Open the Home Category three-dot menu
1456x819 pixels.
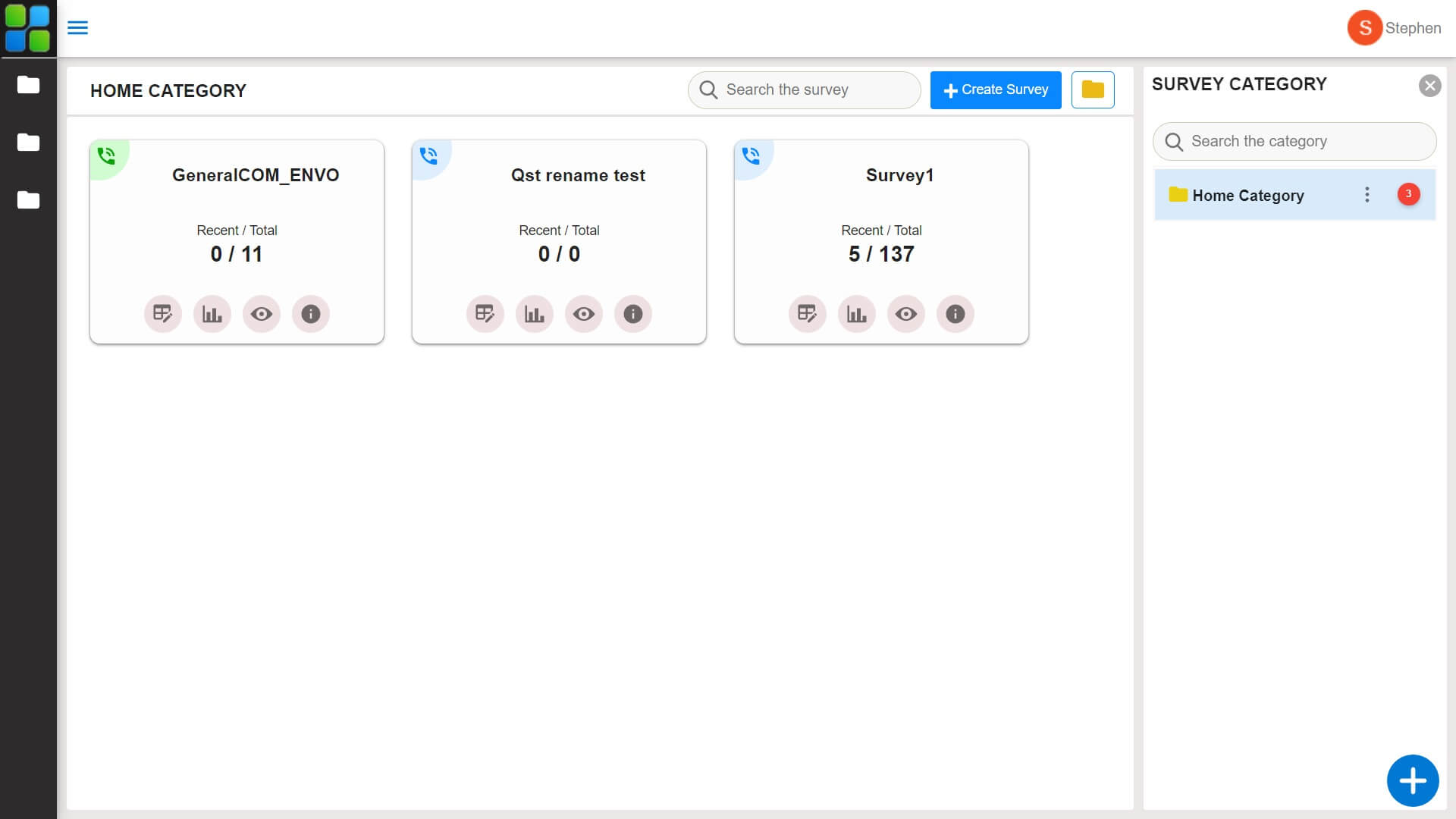[x=1367, y=195]
